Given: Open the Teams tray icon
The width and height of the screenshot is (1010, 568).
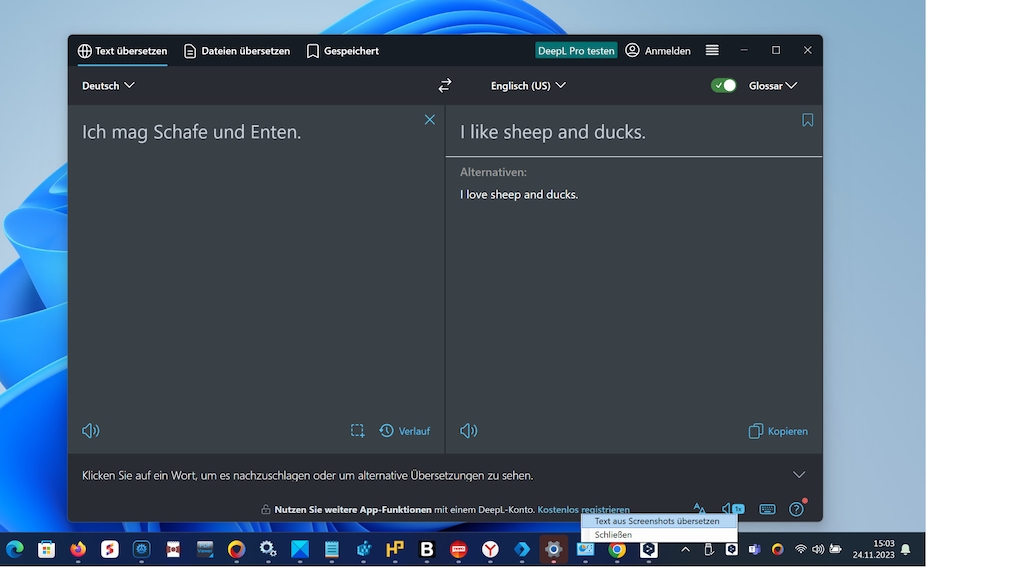Looking at the screenshot, I should point(754,549).
